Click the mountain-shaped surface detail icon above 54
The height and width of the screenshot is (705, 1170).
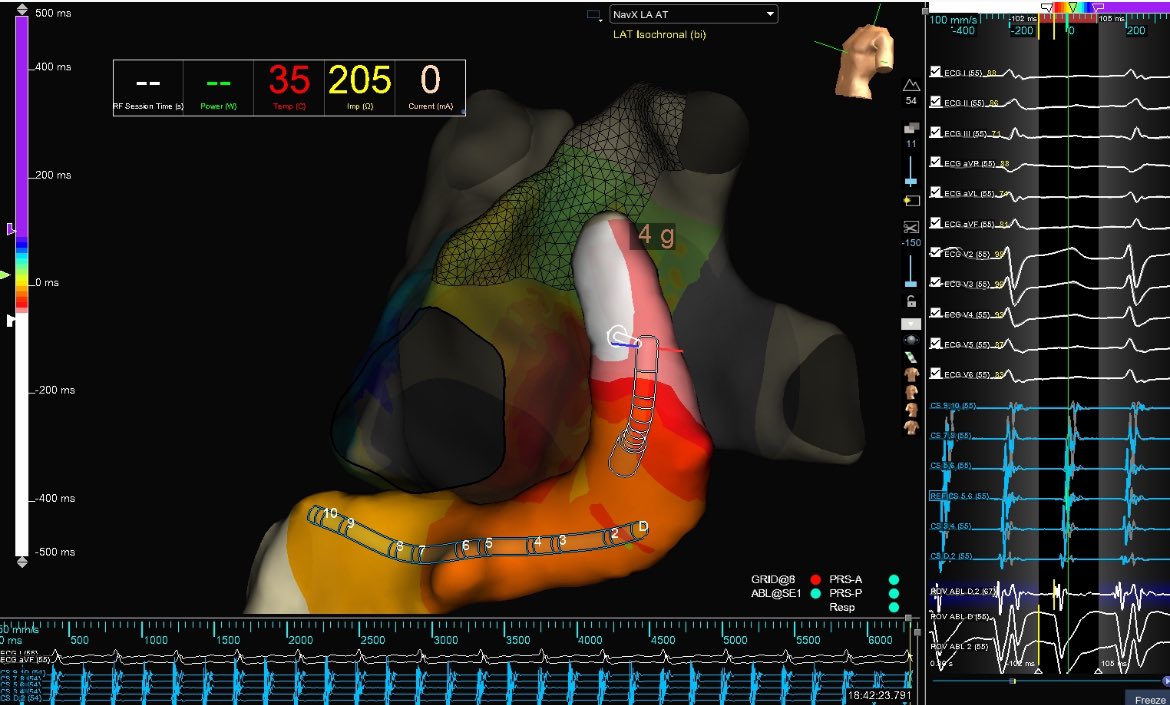coord(911,86)
